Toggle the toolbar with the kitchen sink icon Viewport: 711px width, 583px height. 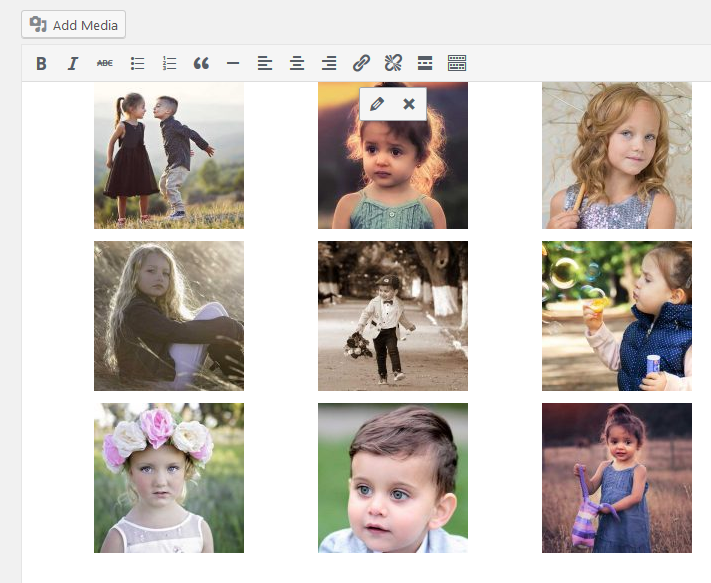457,64
